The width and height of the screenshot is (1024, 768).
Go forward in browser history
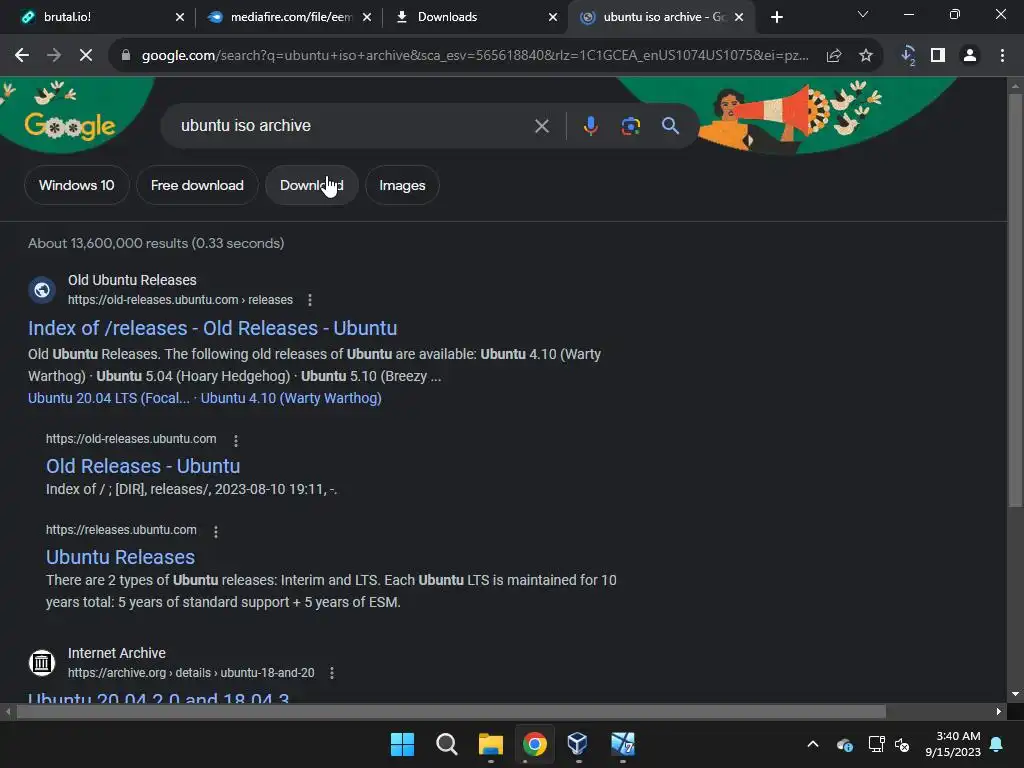tap(54, 56)
